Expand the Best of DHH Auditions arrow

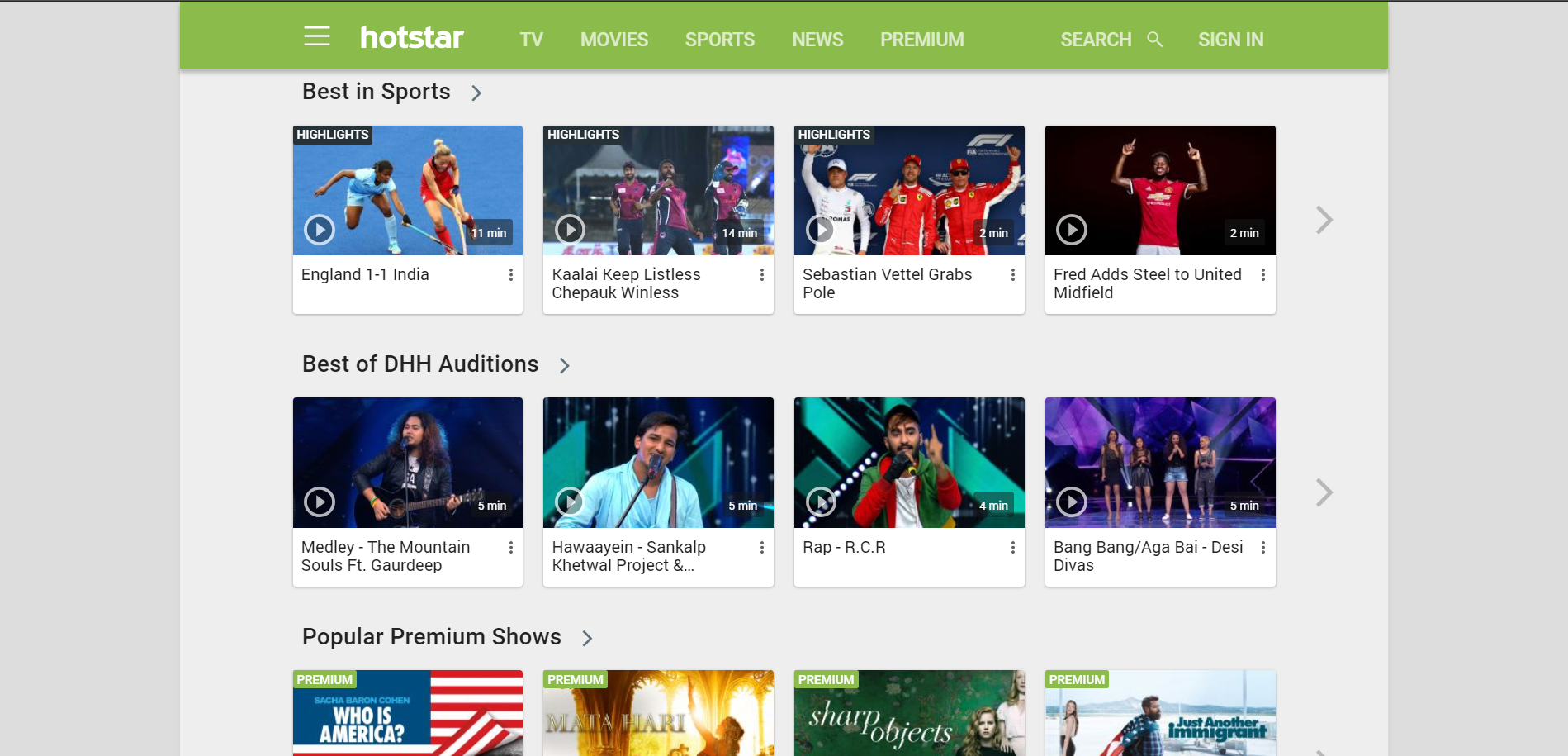pos(565,366)
